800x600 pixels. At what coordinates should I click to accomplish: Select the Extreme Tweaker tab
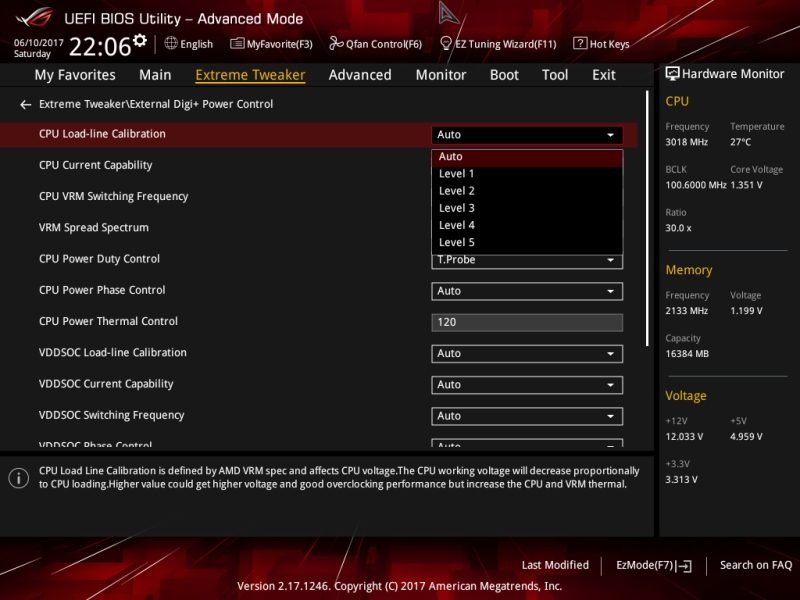click(x=250, y=75)
